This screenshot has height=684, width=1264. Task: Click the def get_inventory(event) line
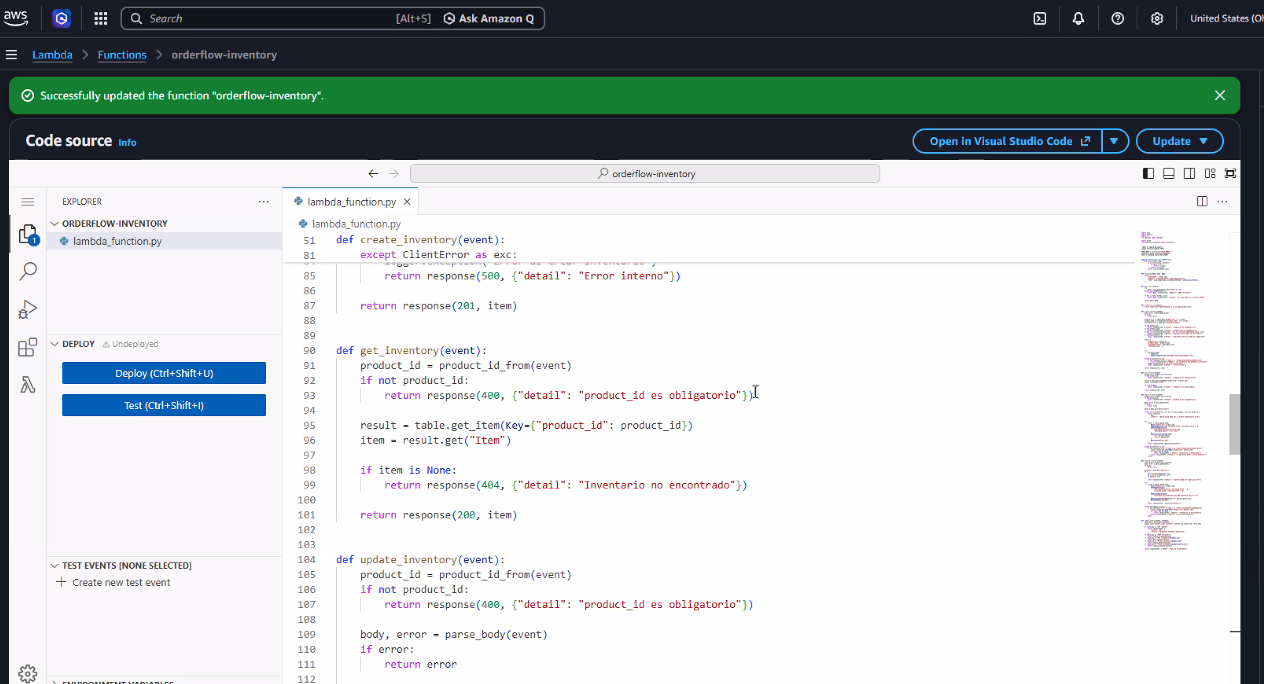(x=411, y=351)
